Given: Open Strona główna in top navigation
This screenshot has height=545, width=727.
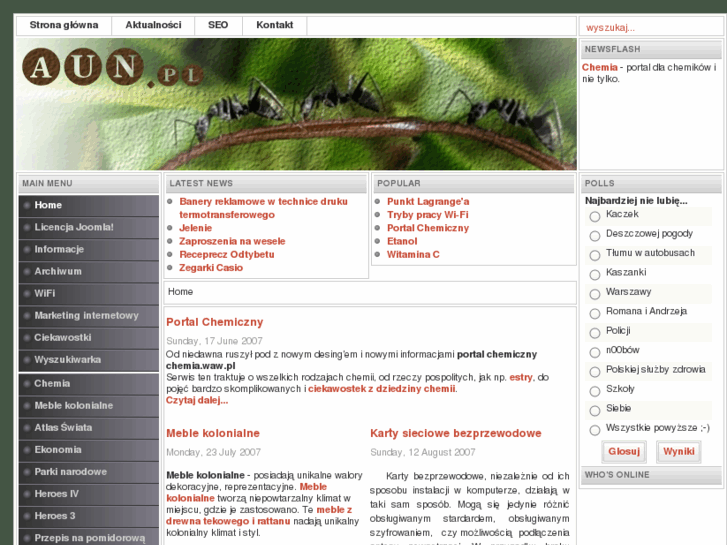Looking at the screenshot, I should 64,26.
